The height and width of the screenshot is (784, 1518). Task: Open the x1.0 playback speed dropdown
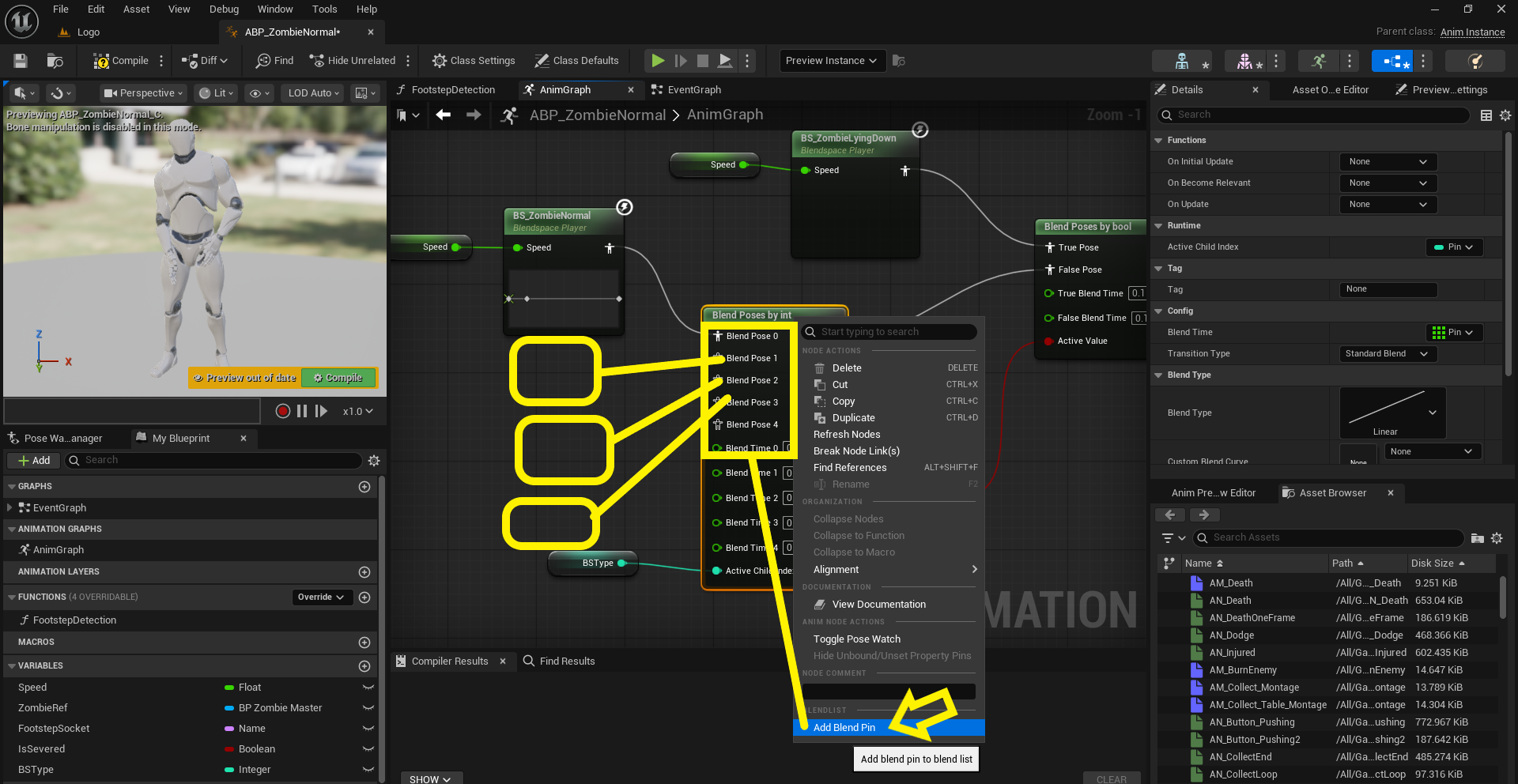click(x=357, y=411)
